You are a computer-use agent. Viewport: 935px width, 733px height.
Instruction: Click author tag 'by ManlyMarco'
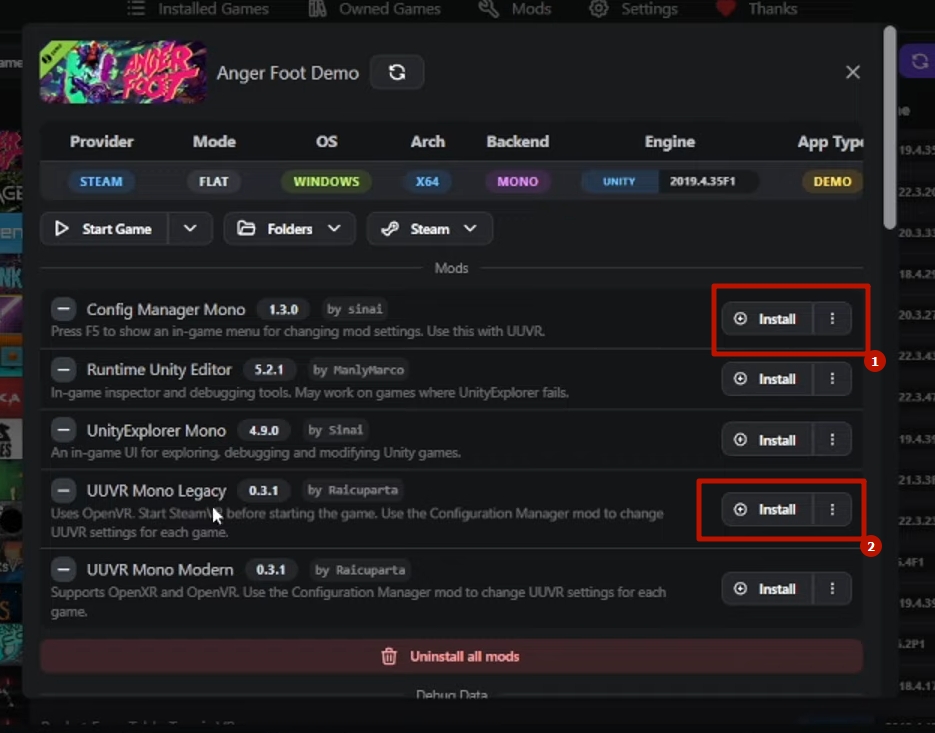359,370
